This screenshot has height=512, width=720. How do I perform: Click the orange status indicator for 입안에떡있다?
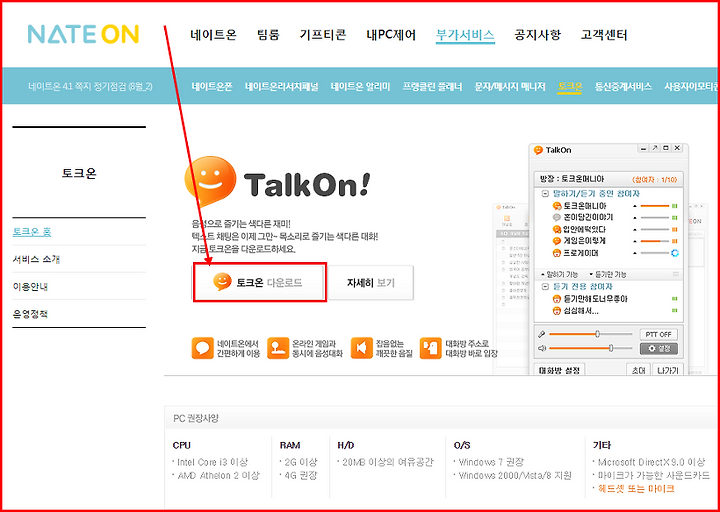[675, 229]
